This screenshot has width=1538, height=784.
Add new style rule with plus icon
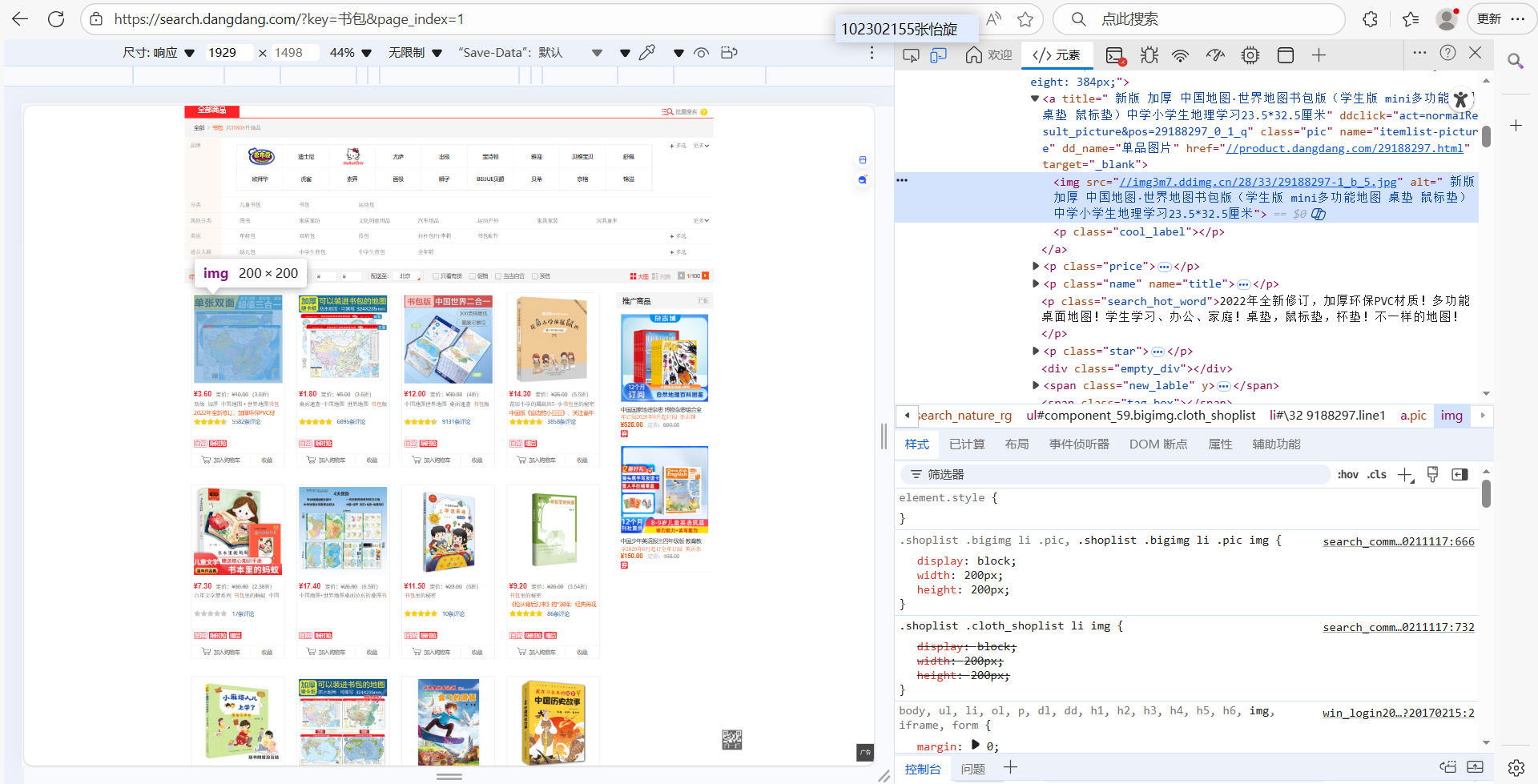tap(1405, 475)
